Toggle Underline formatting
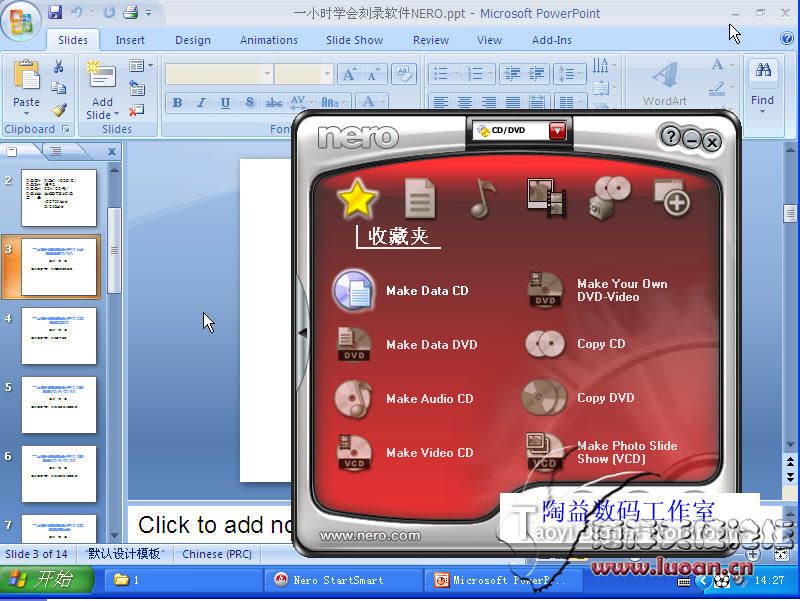 click(225, 103)
